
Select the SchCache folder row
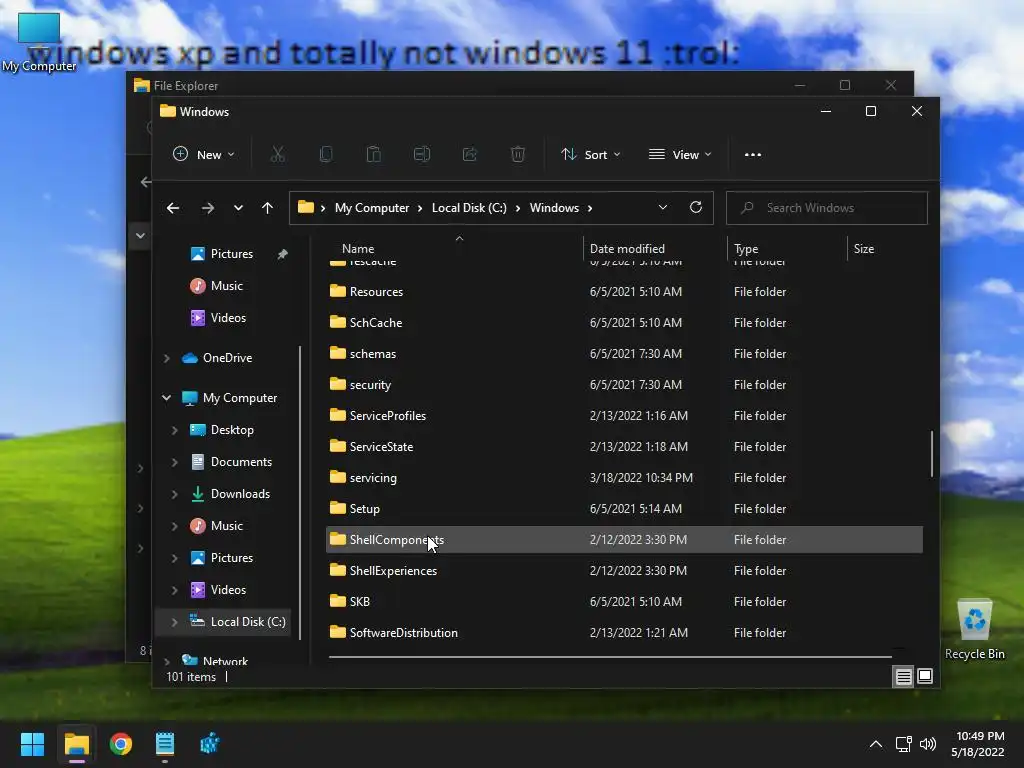(624, 323)
